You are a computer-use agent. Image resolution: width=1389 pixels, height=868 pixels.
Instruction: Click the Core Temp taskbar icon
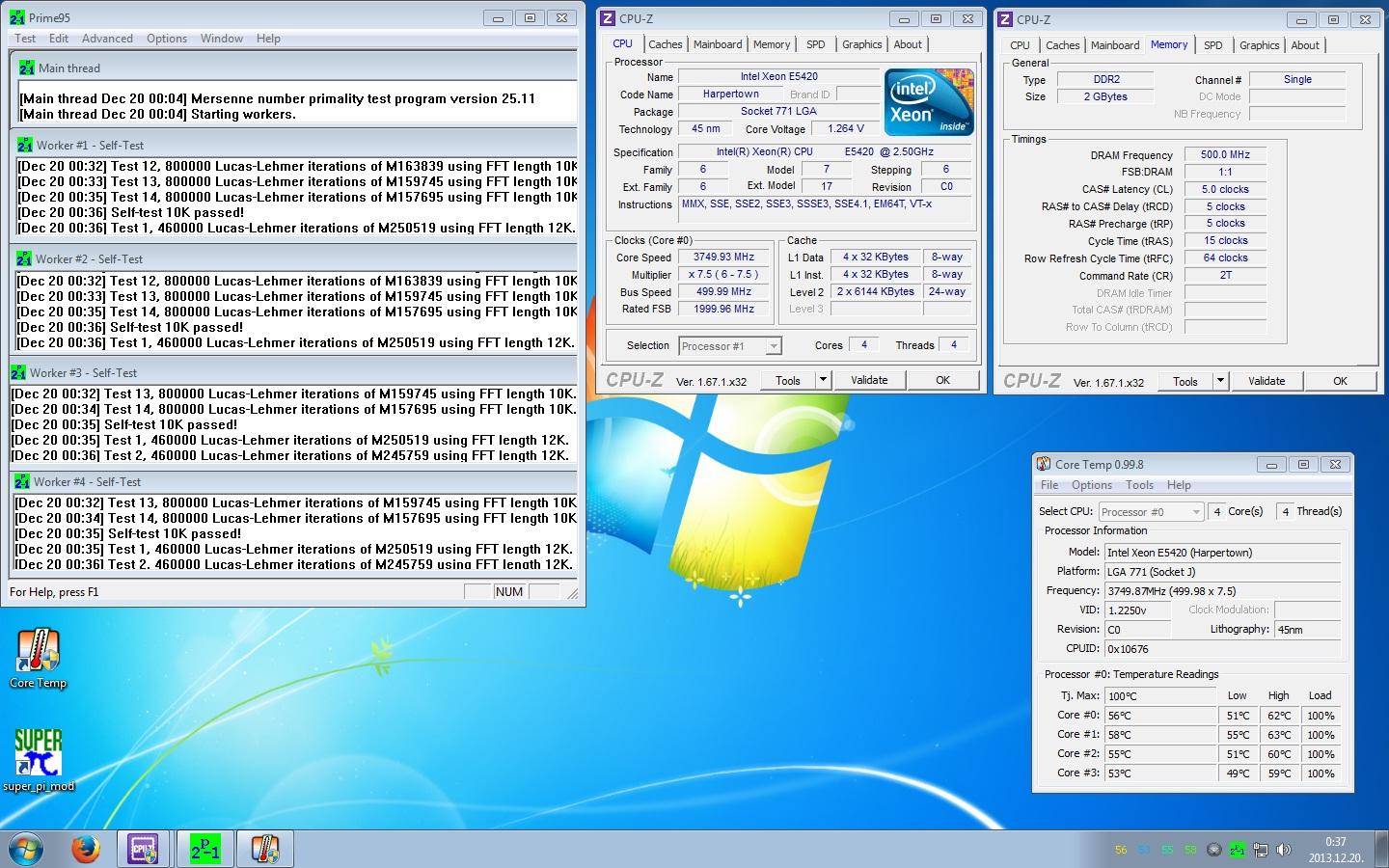tap(264, 849)
